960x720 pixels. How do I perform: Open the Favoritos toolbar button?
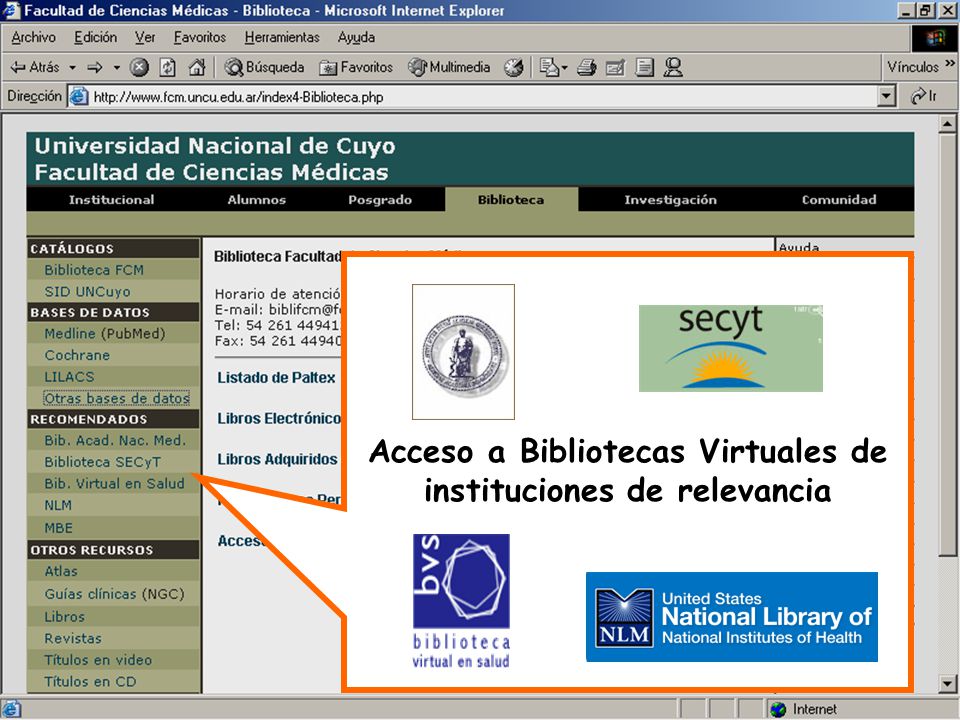[x=356, y=67]
